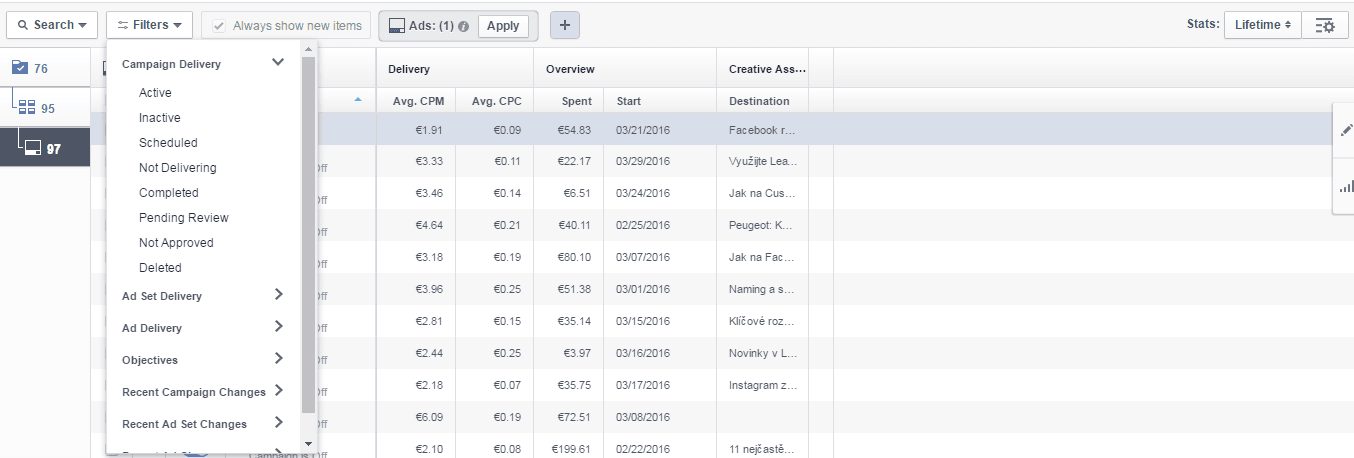Toggle the Always show new items checkbox
This screenshot has height=458, width=1354.
[x=219, y=25]
